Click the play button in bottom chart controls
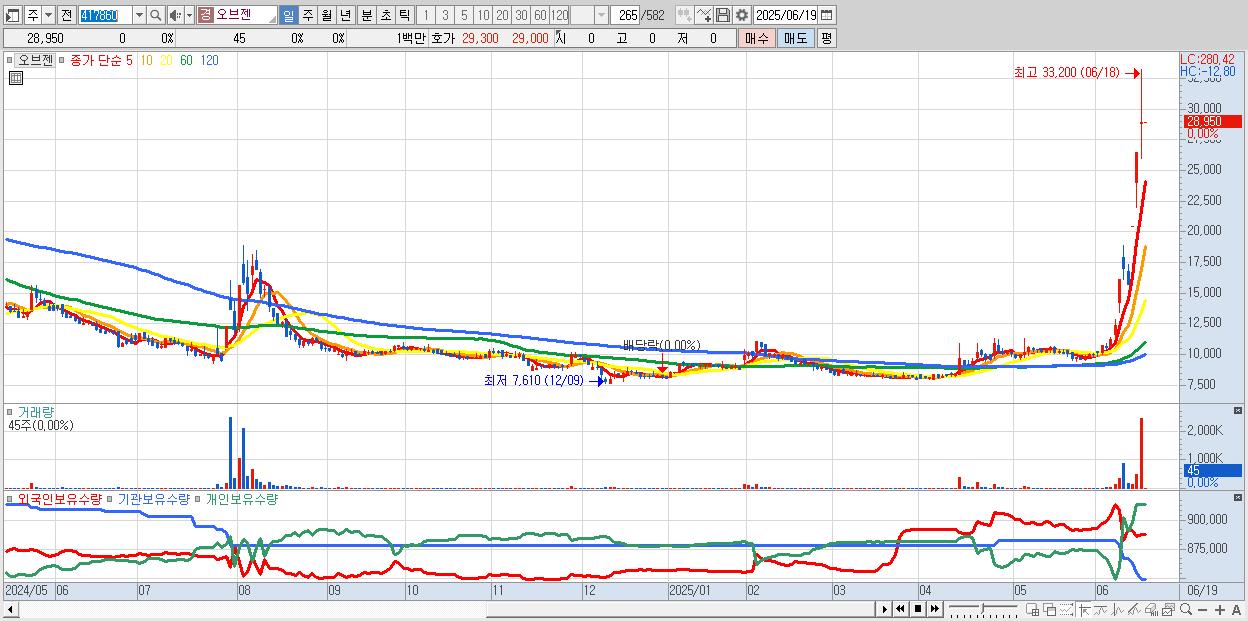 pos(885,609)
